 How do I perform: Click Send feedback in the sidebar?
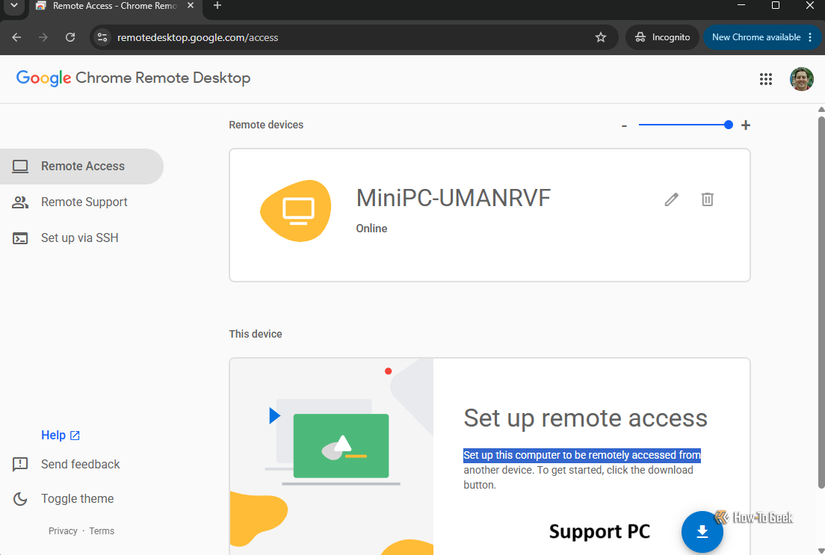[81, 464]
